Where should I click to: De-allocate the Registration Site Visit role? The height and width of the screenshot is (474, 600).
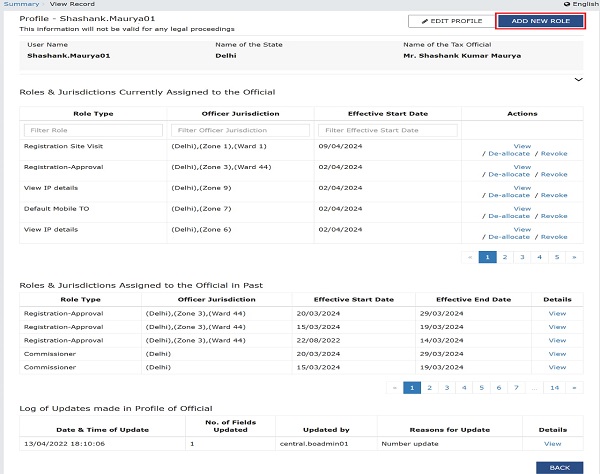(509, 153)
